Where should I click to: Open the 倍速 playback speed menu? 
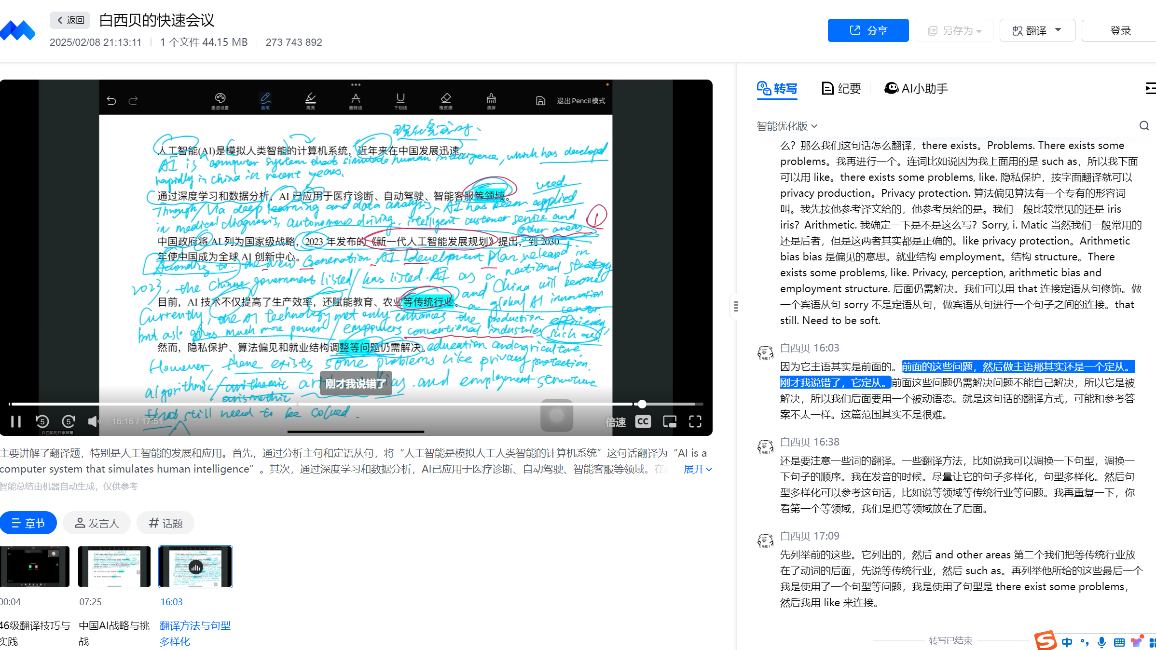[616, 422]
